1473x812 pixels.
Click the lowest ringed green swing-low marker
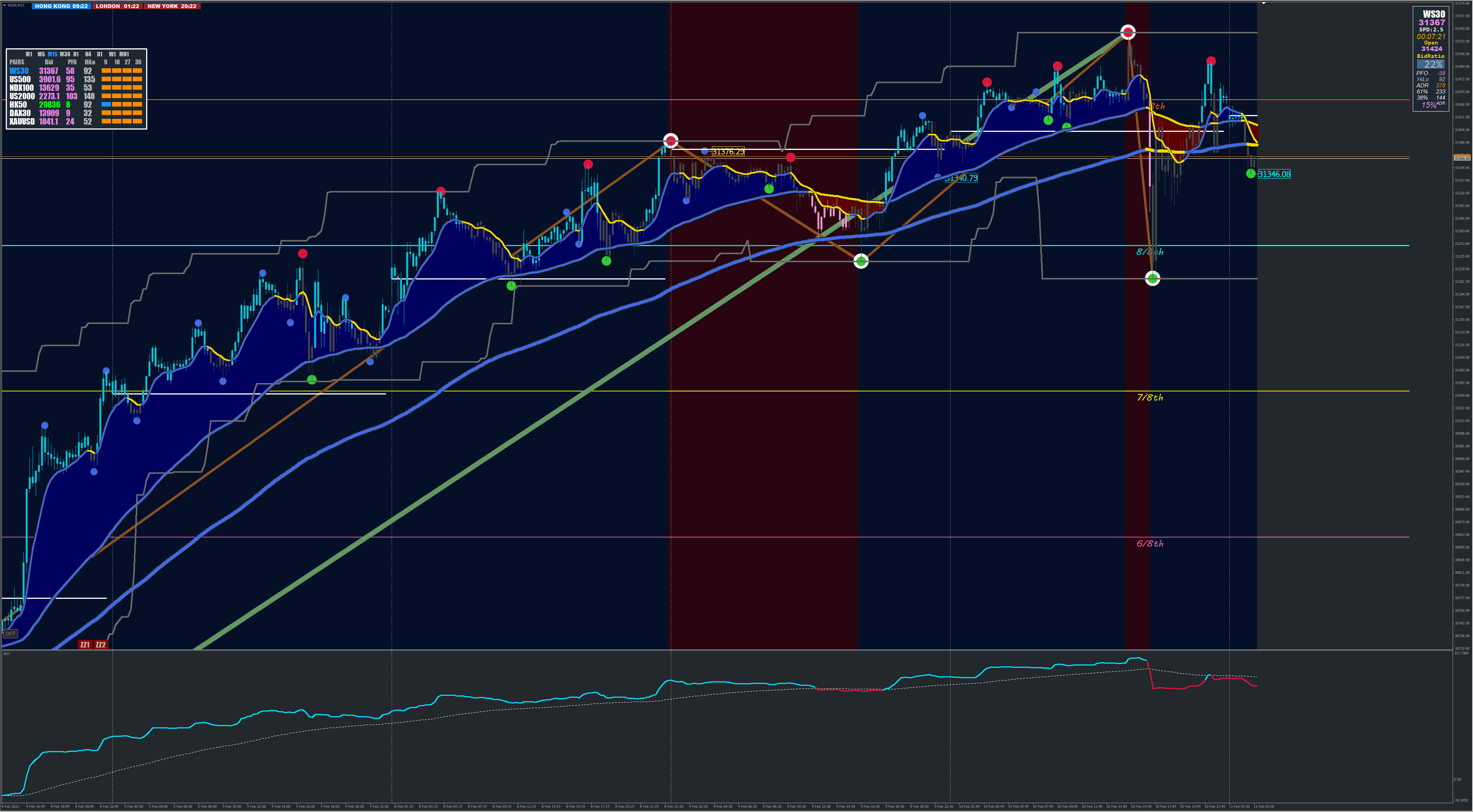pyautogui.click(x=1153, y=278)
